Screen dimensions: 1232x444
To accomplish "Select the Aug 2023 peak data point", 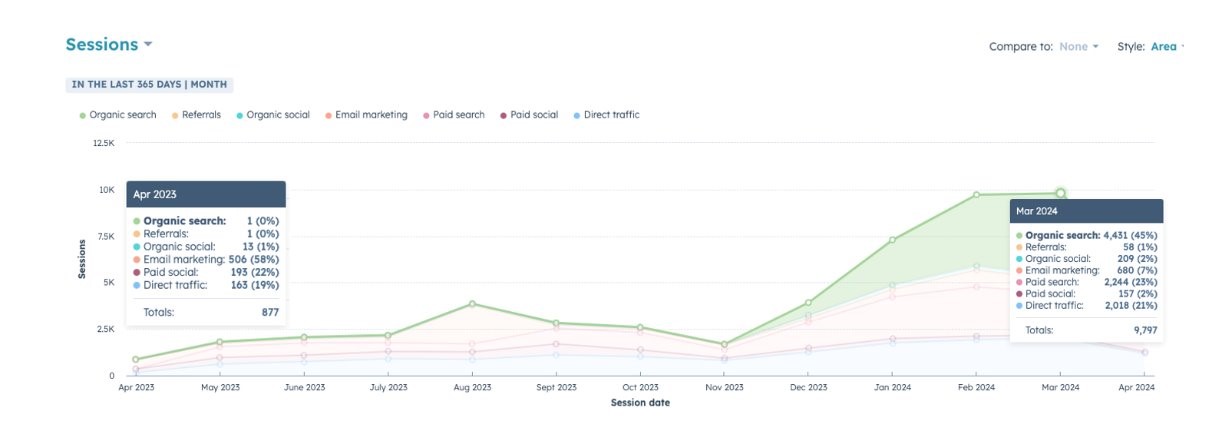I will (x=472, y=304).
